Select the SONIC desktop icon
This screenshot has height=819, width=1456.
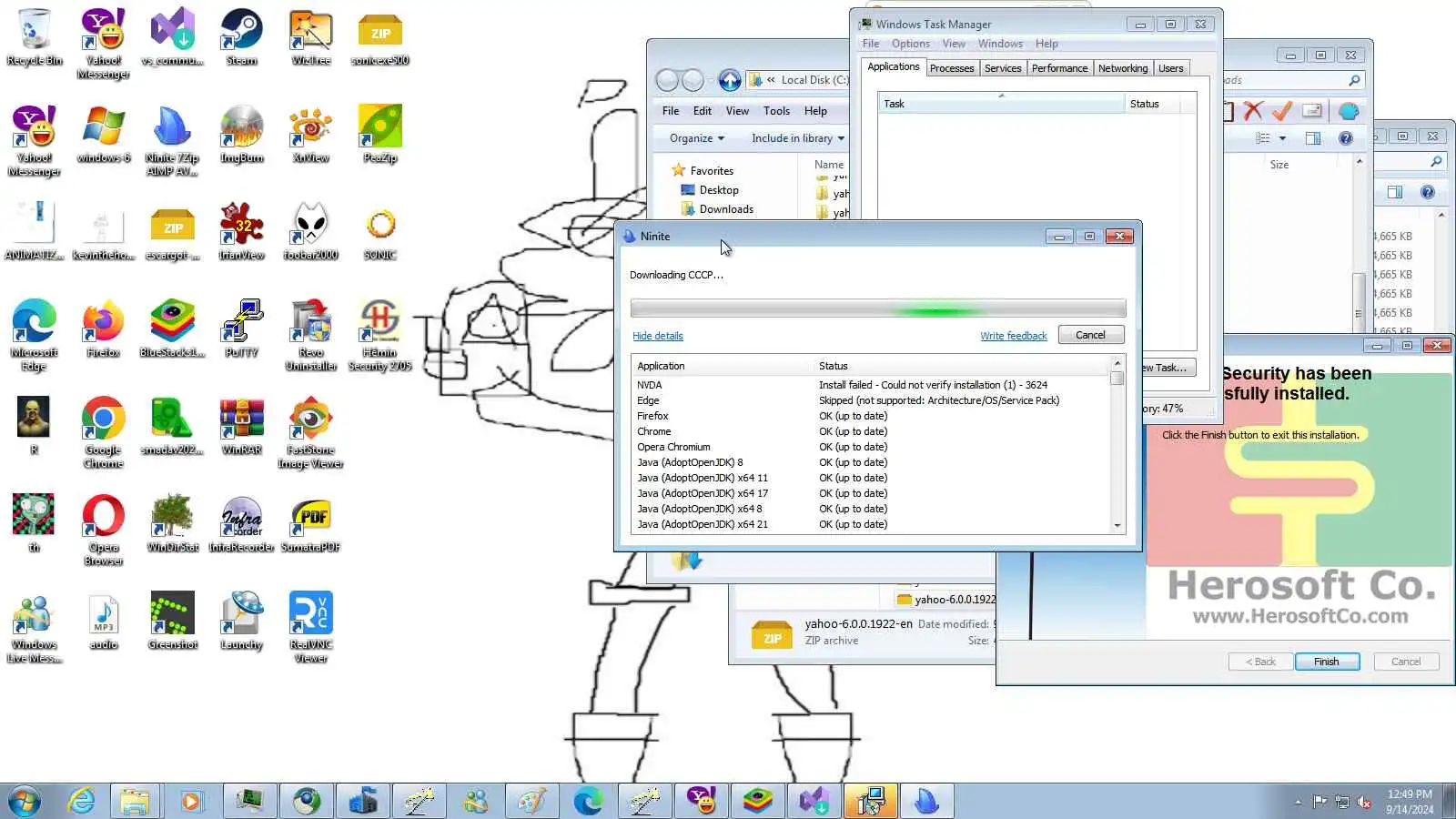[x=380, y=232]
